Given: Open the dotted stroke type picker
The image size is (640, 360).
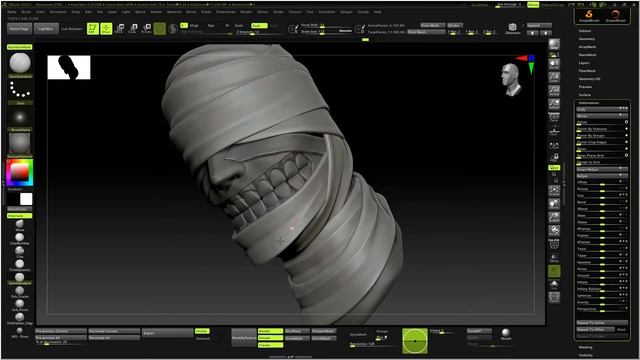Looking at the screenshot, I should (20, 89).
